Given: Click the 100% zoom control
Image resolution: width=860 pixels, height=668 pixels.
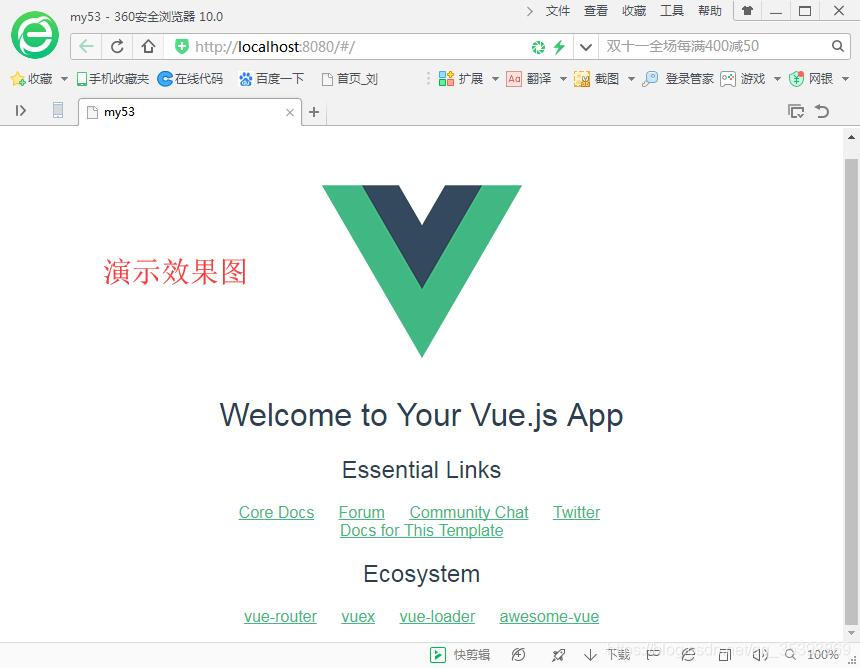Looking at the screenshot, I should [822, 655].
